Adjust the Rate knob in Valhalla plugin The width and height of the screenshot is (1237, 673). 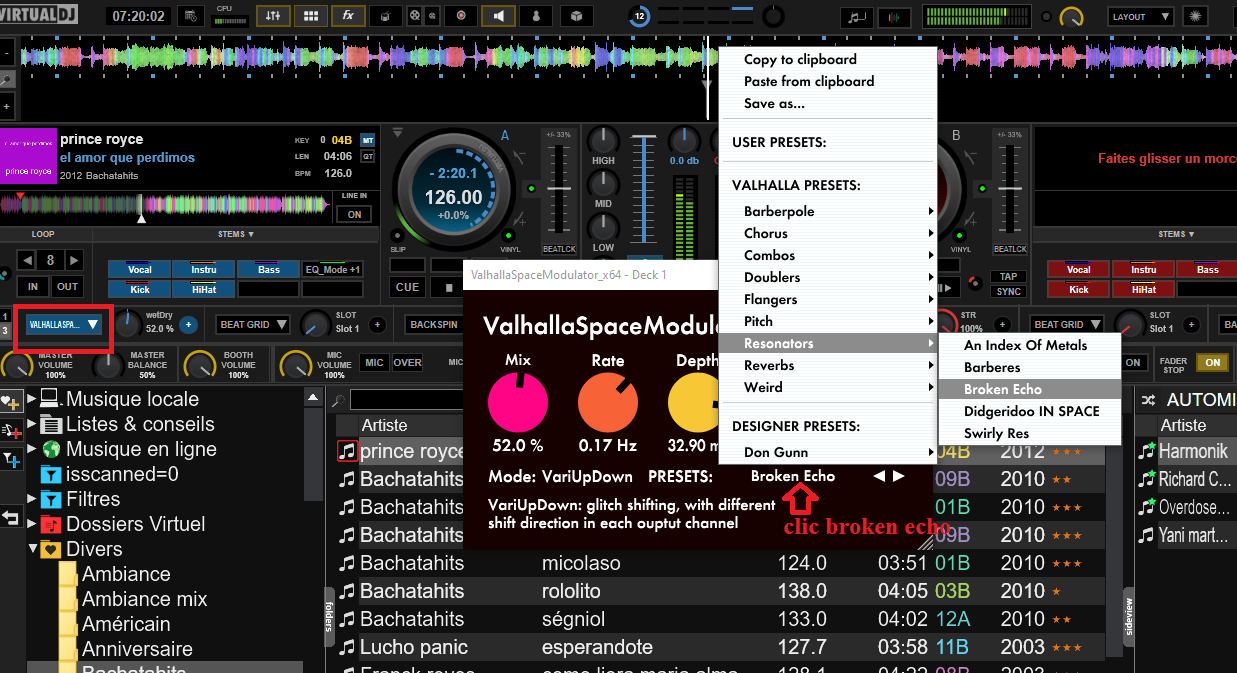pyautogui.click(x=608, y=403)
